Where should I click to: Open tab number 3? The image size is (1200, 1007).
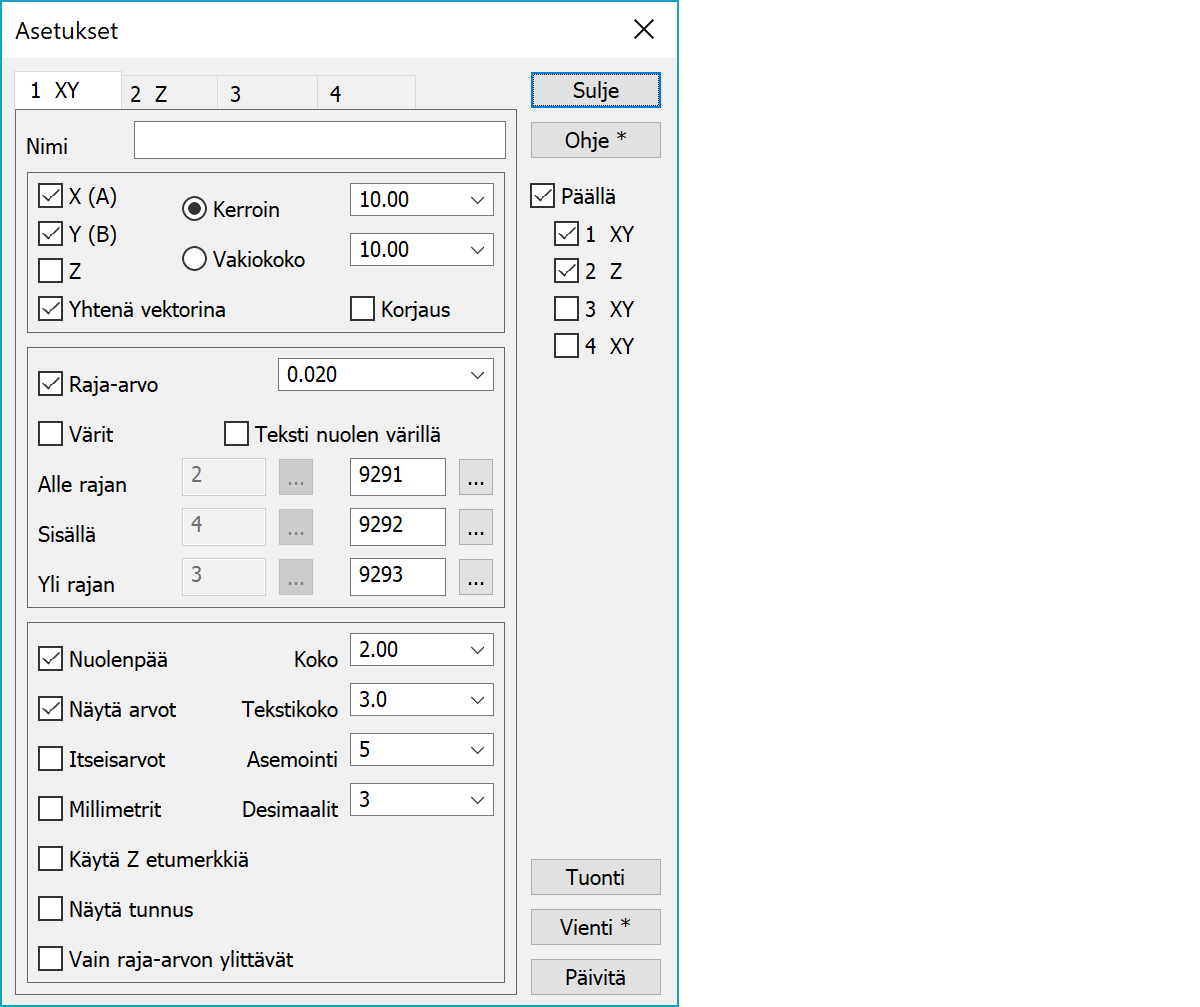(266, 94)
